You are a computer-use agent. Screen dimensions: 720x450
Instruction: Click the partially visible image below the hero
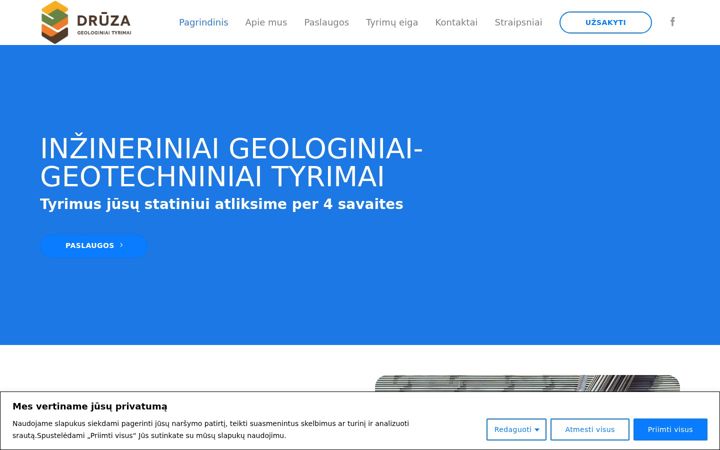(x=527, y=383)
